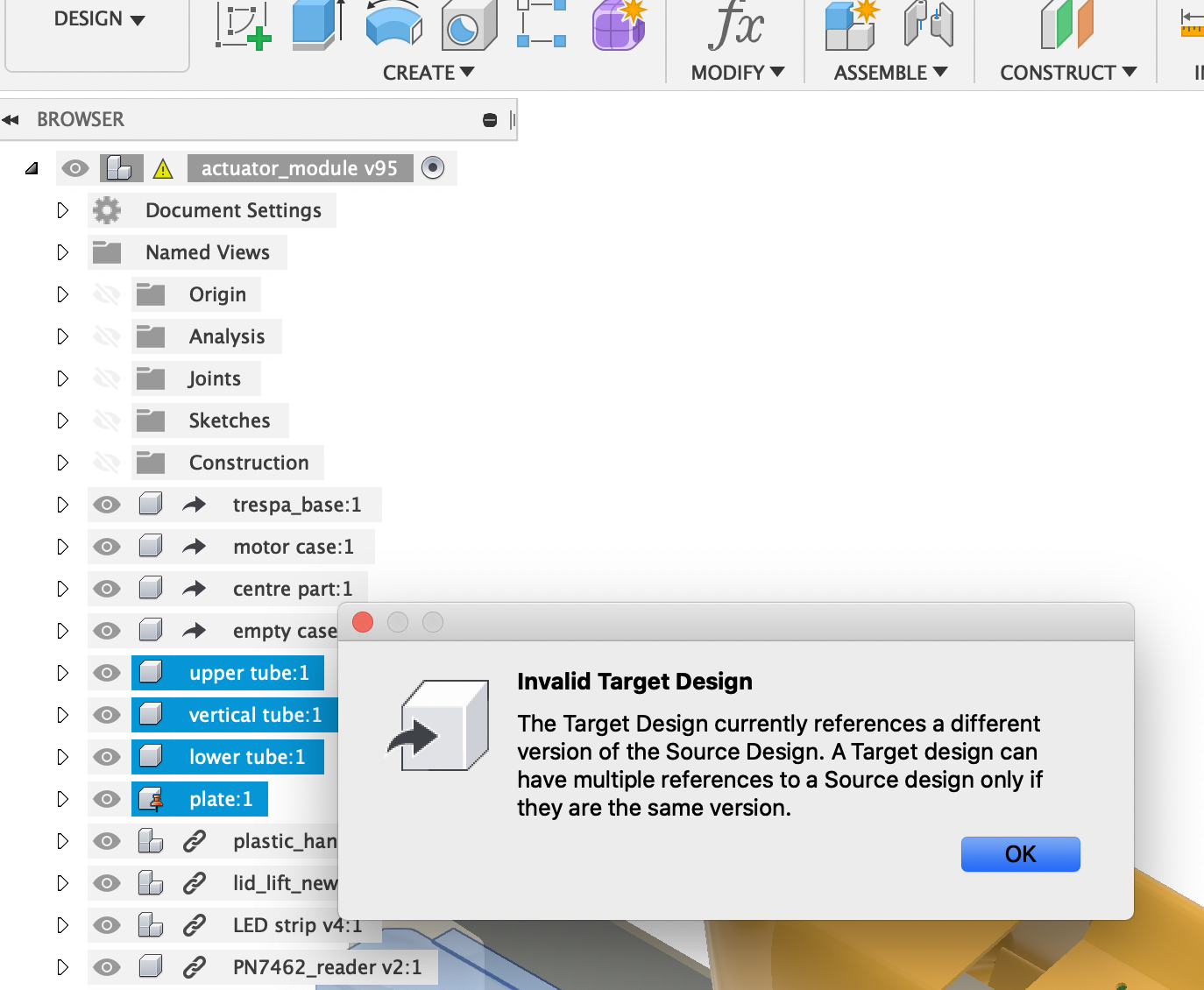Viewport: 1204px width, 990px height.
Task: Click the warning triangle on actuator_module
Action: [x=163, y=168]
